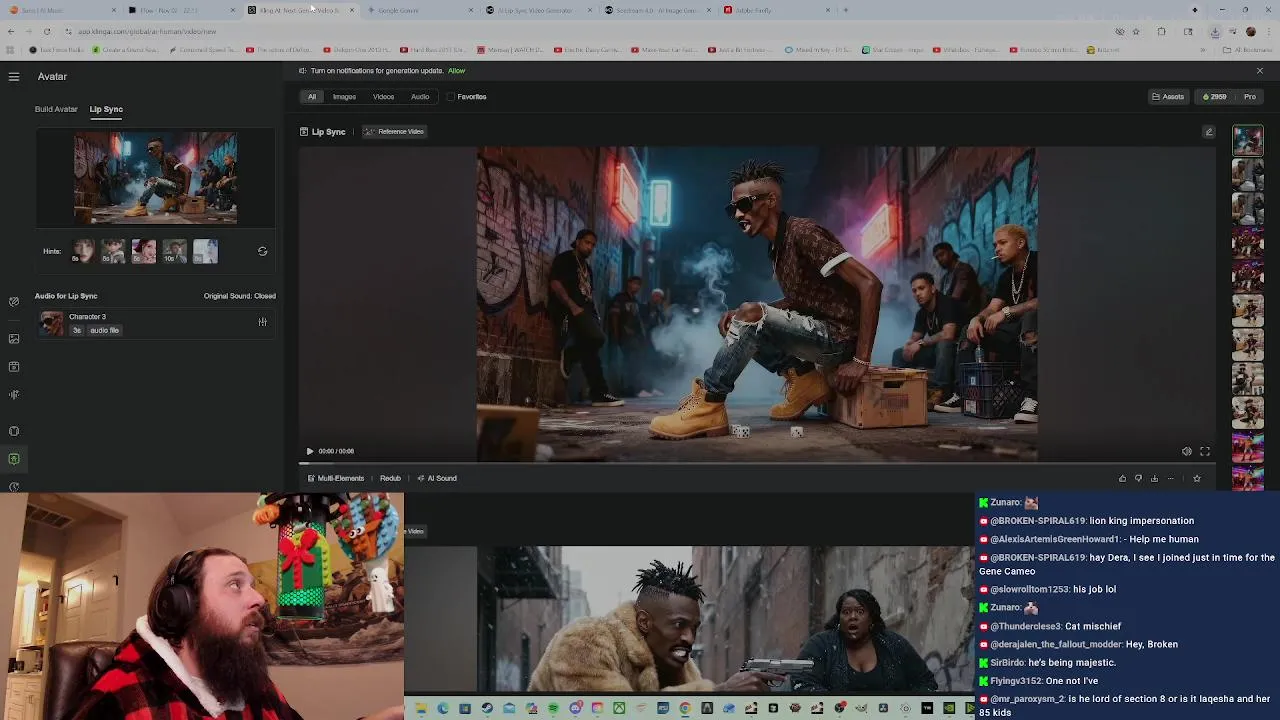1280x720 pixels.
Task: Open the top sidebar icon above image generation
Action: tap(14, 302)
